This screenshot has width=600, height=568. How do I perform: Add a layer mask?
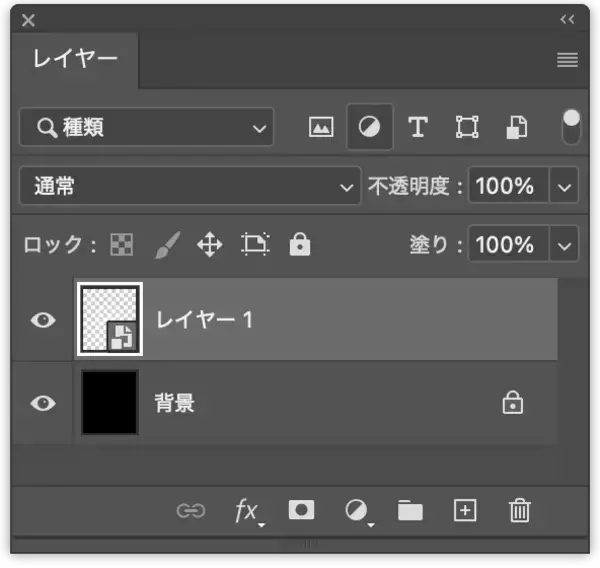click(301, 510)
